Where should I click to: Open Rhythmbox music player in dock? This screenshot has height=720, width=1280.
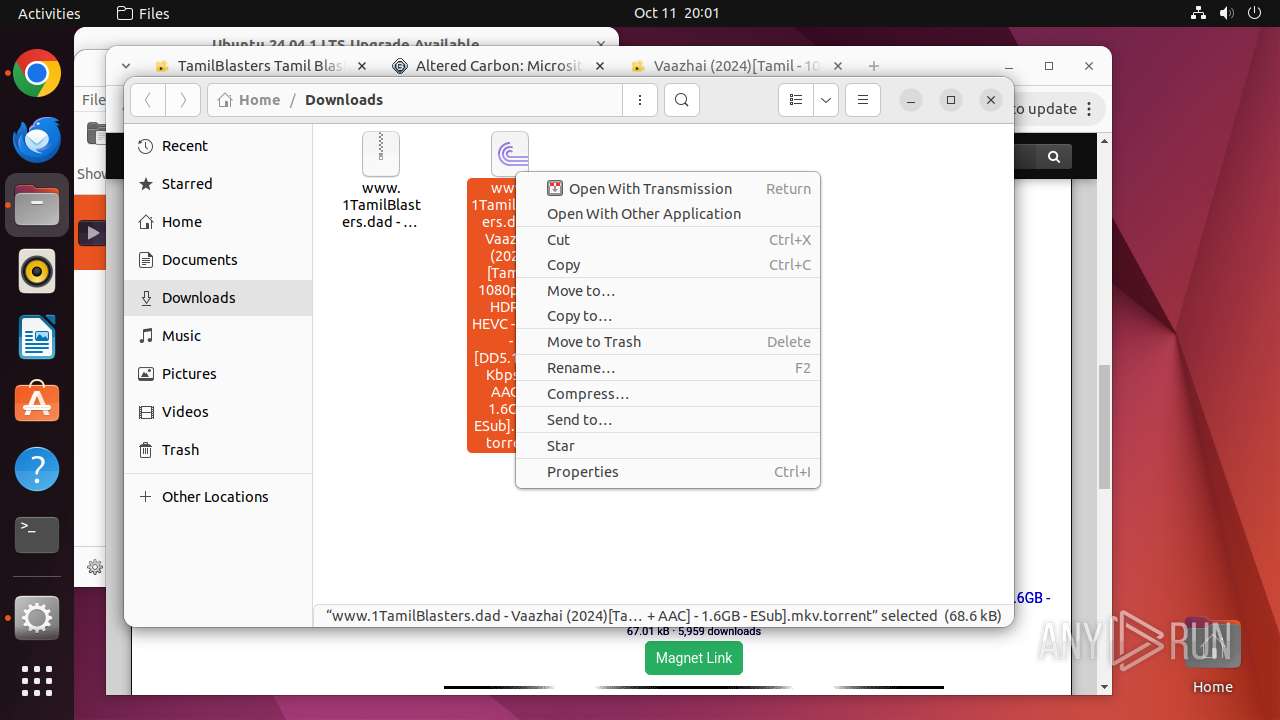pos(37,271)
